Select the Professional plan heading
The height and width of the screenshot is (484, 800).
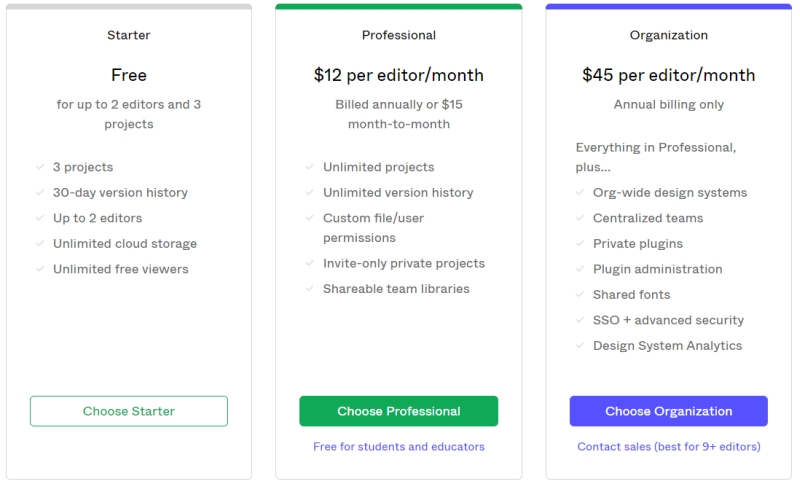(x=398, y=35)
